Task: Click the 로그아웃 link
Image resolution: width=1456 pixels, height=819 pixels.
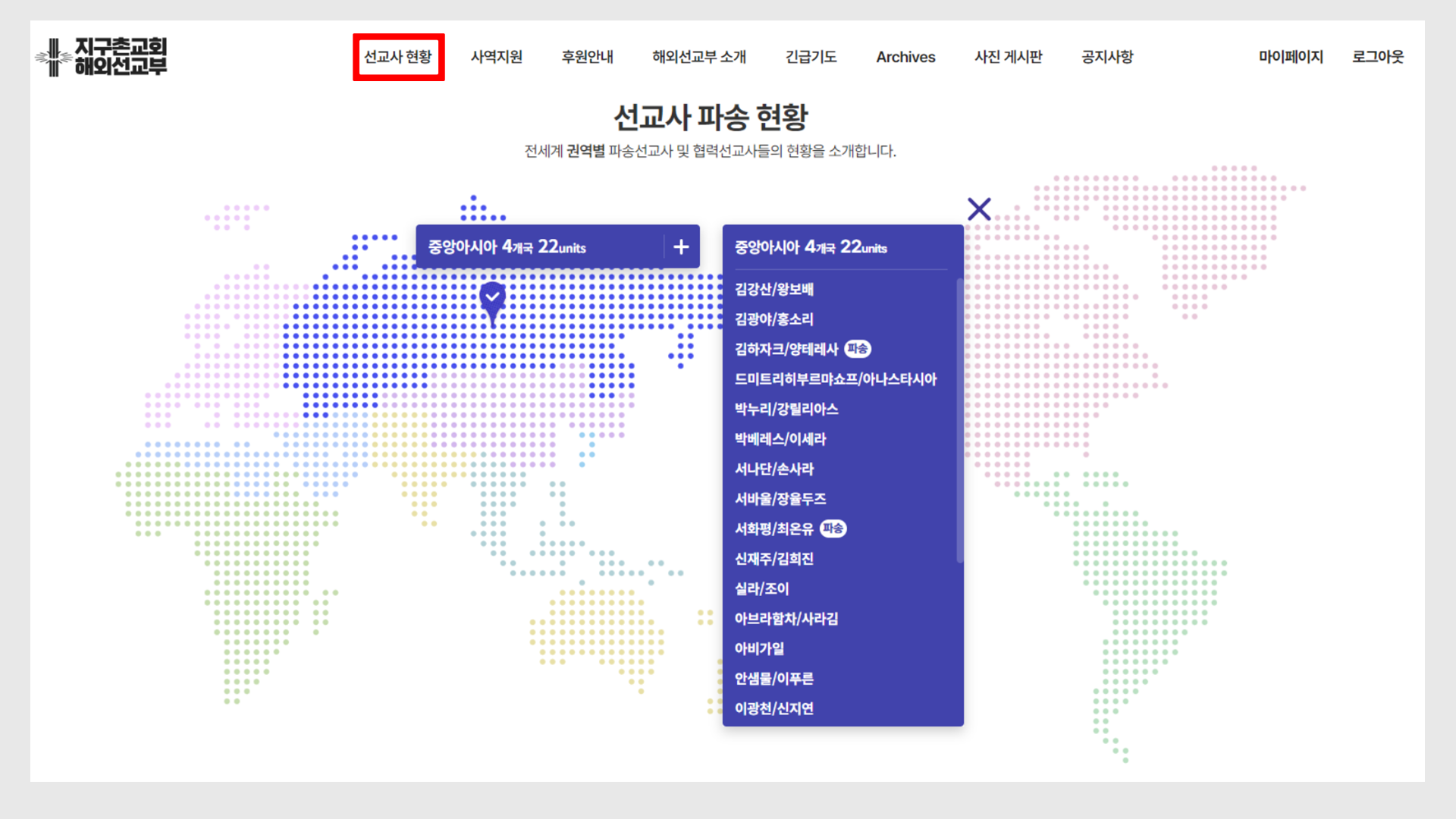Action: (1378, 57)
